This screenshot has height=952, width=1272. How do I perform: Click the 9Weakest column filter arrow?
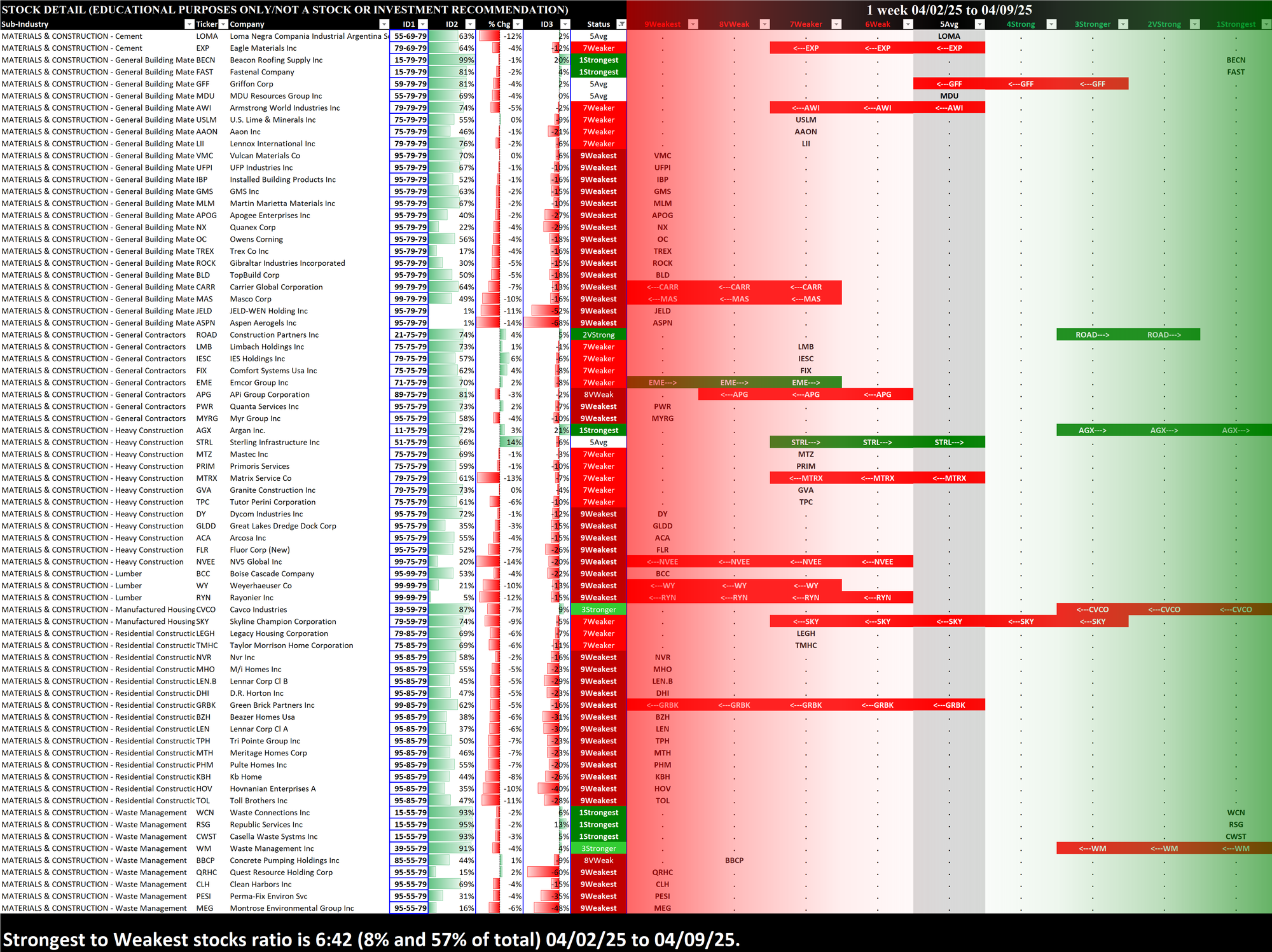click(x=693, y=24)
